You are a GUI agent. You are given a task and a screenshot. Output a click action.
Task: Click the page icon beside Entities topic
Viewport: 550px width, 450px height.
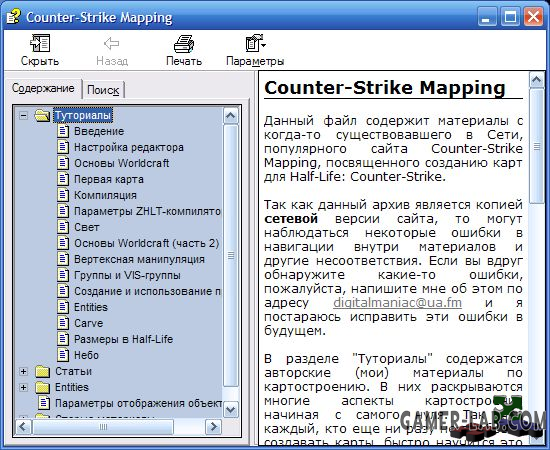point(63,307)
